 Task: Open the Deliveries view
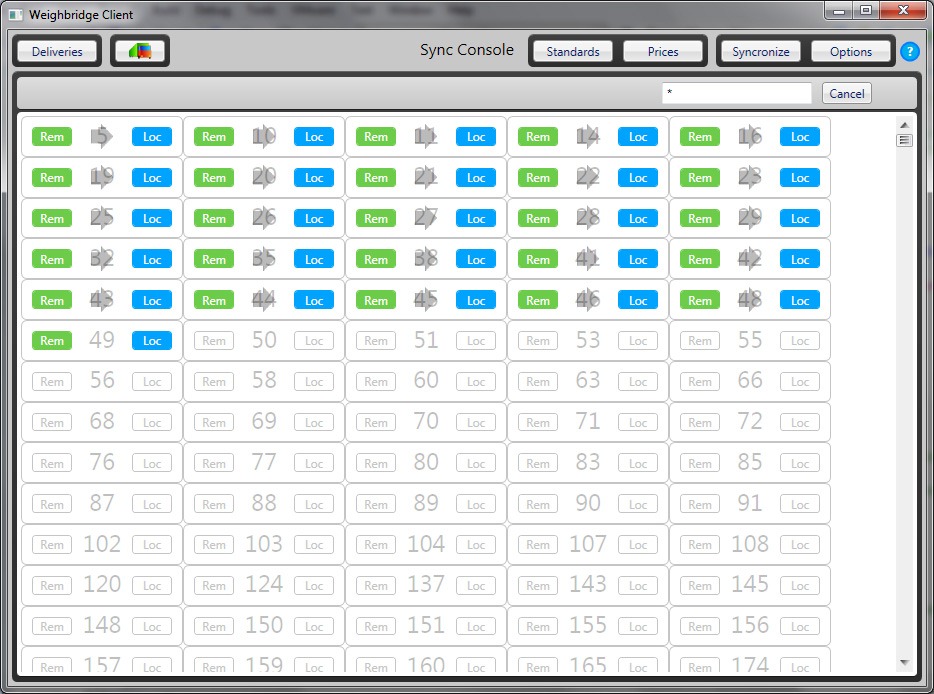point(57,51)
